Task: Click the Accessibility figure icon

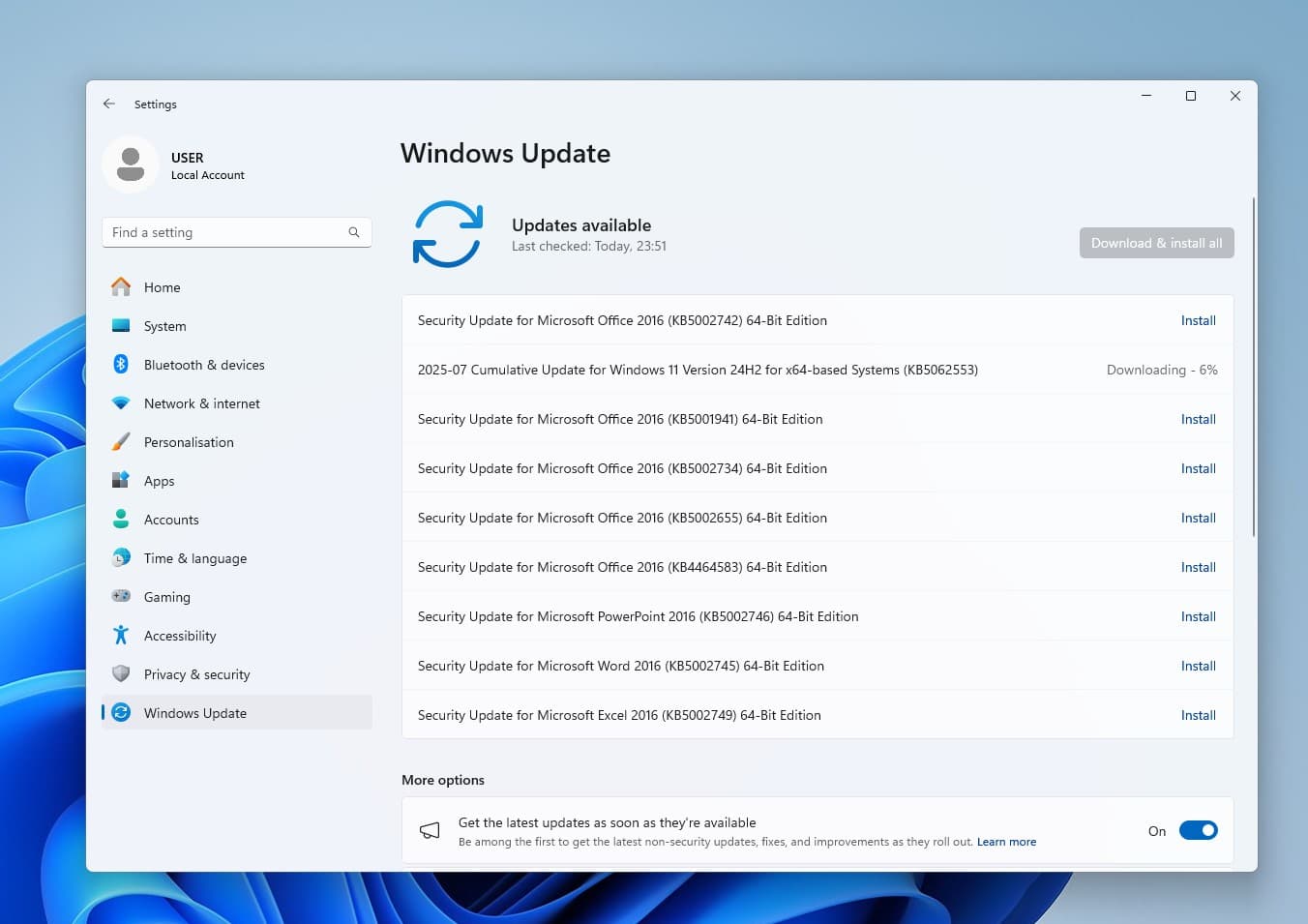Action: tap(121, 636)
